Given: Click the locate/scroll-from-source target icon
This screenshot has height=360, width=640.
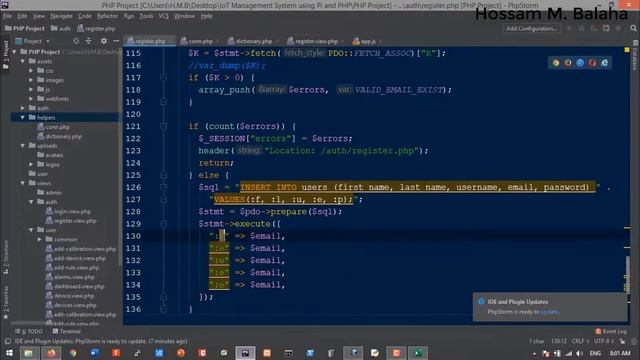Looking at the screenshot, I should pos(76,41).
